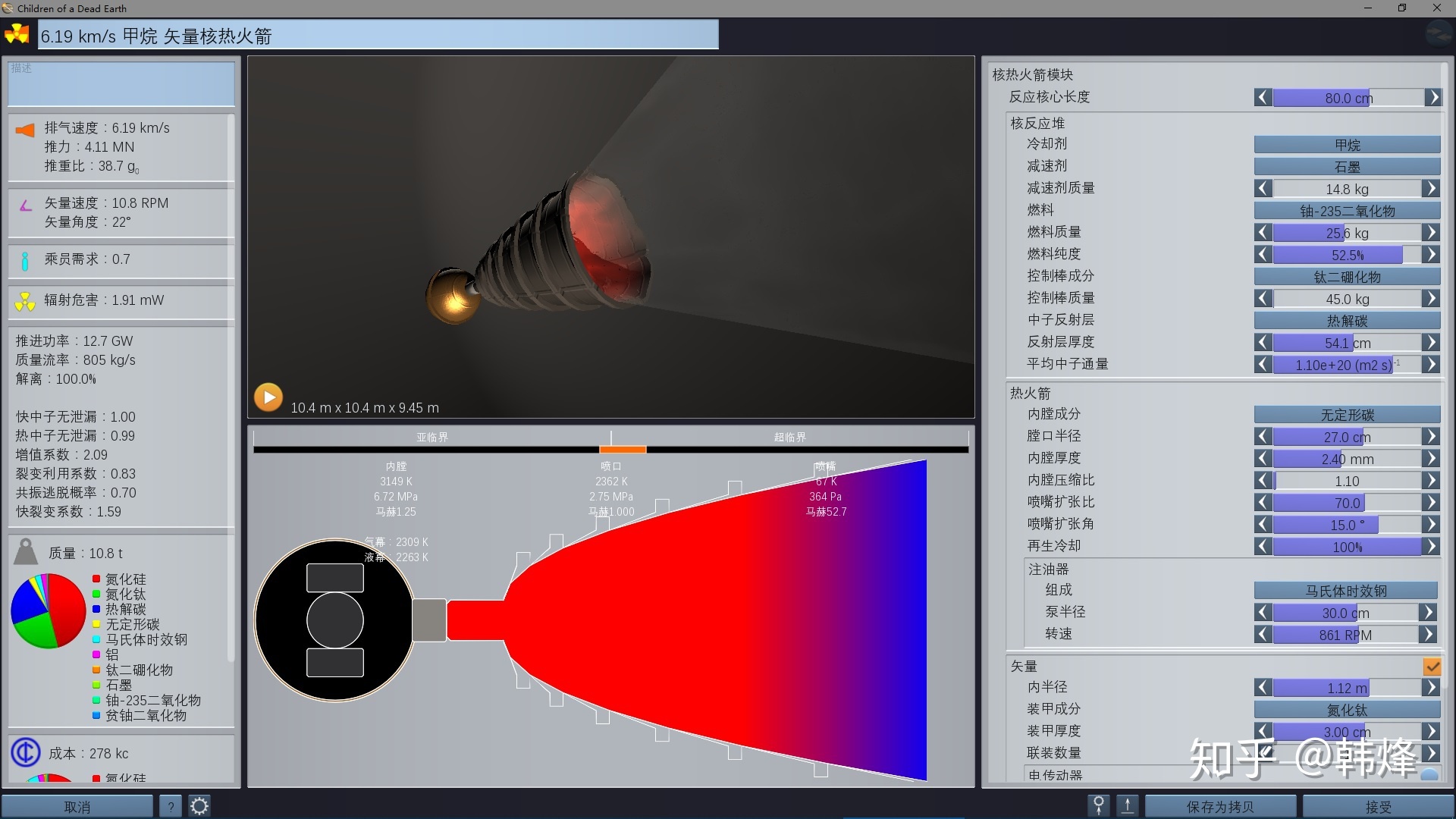
Task: Open the 注油器 组成 selector showing 马氏体时效钢
Action: point(1345,590)
